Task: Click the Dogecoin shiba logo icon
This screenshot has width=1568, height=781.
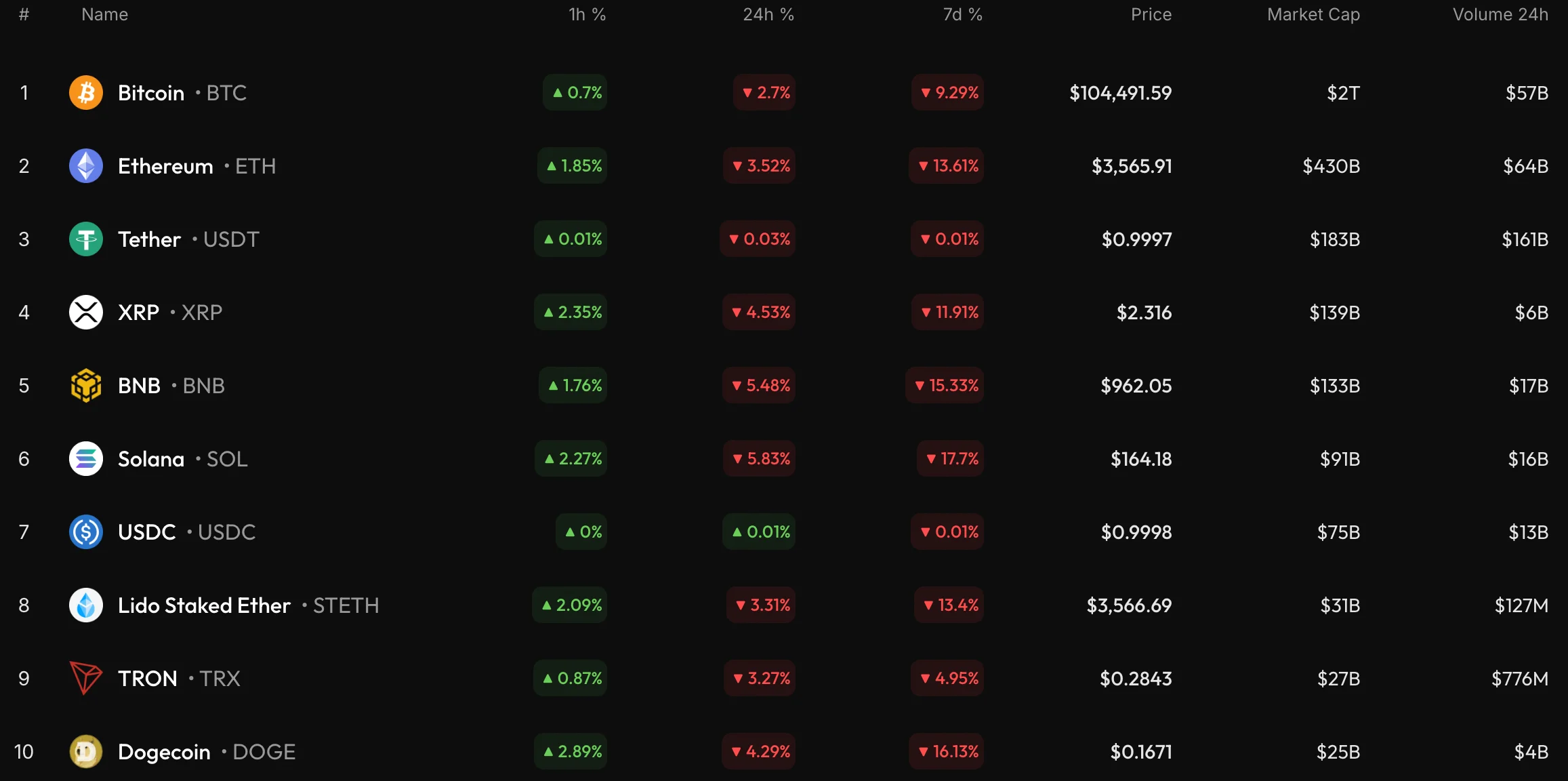Action: coord(86,752)
